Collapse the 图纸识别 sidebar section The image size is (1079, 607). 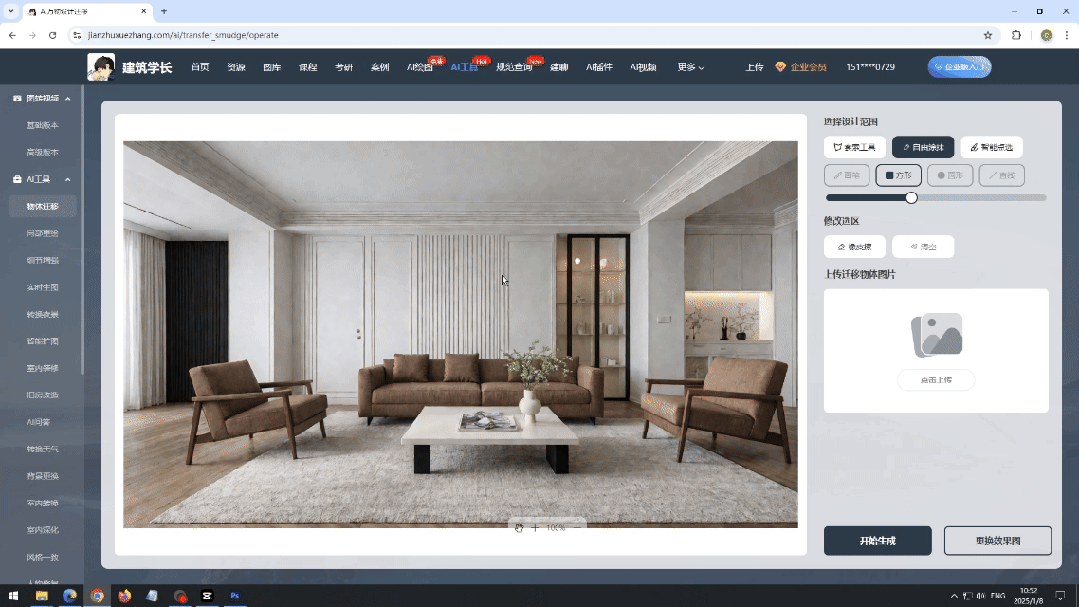(x=67, y=99)
